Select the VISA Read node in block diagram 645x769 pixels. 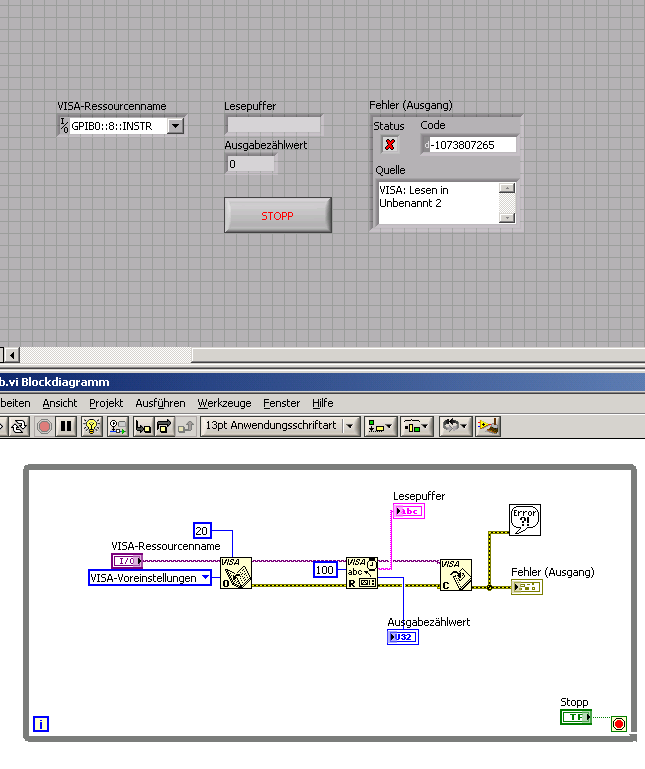point(361,573)
